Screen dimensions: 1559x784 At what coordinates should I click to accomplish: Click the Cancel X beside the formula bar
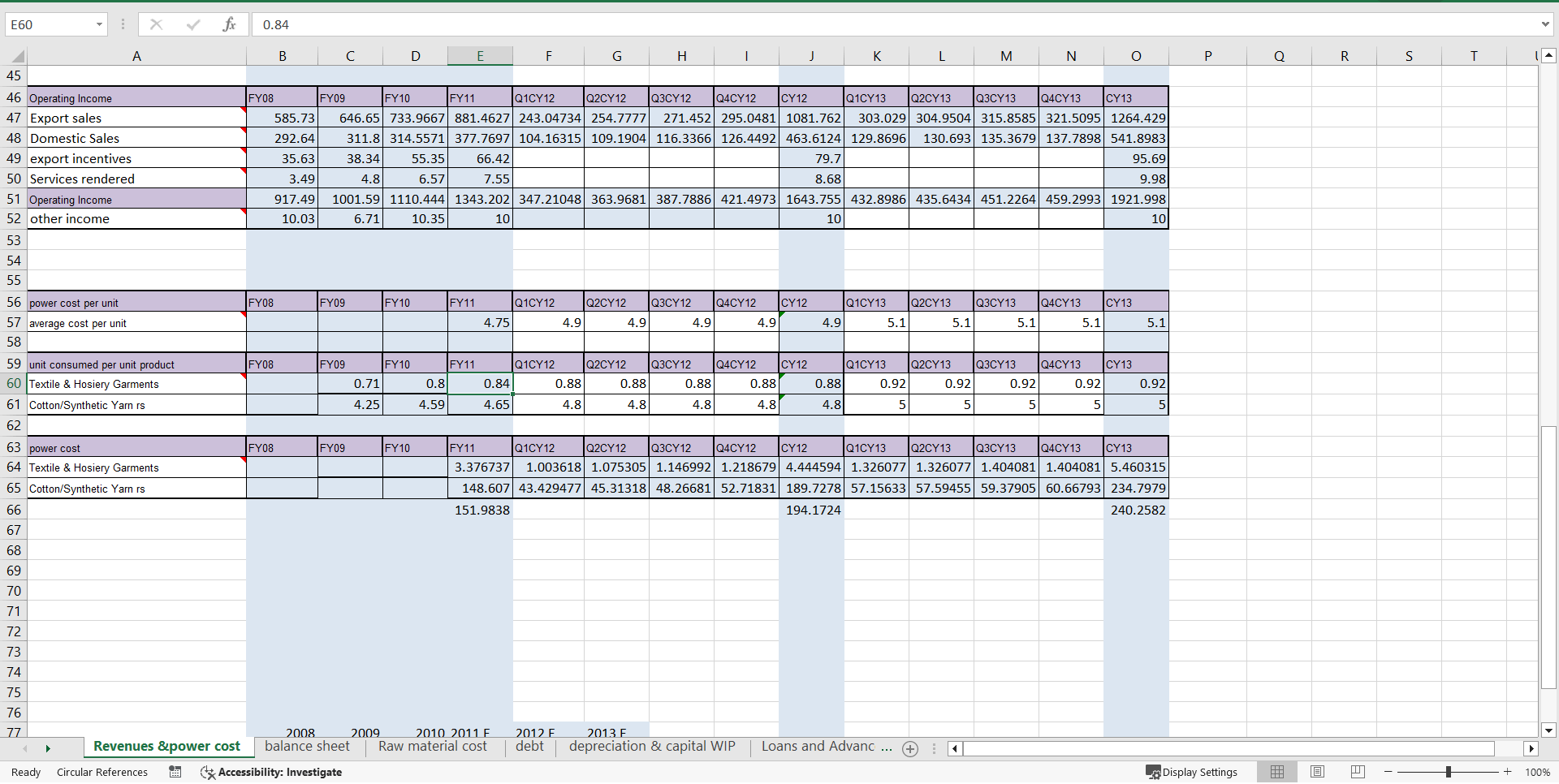[x=156, y=24]
